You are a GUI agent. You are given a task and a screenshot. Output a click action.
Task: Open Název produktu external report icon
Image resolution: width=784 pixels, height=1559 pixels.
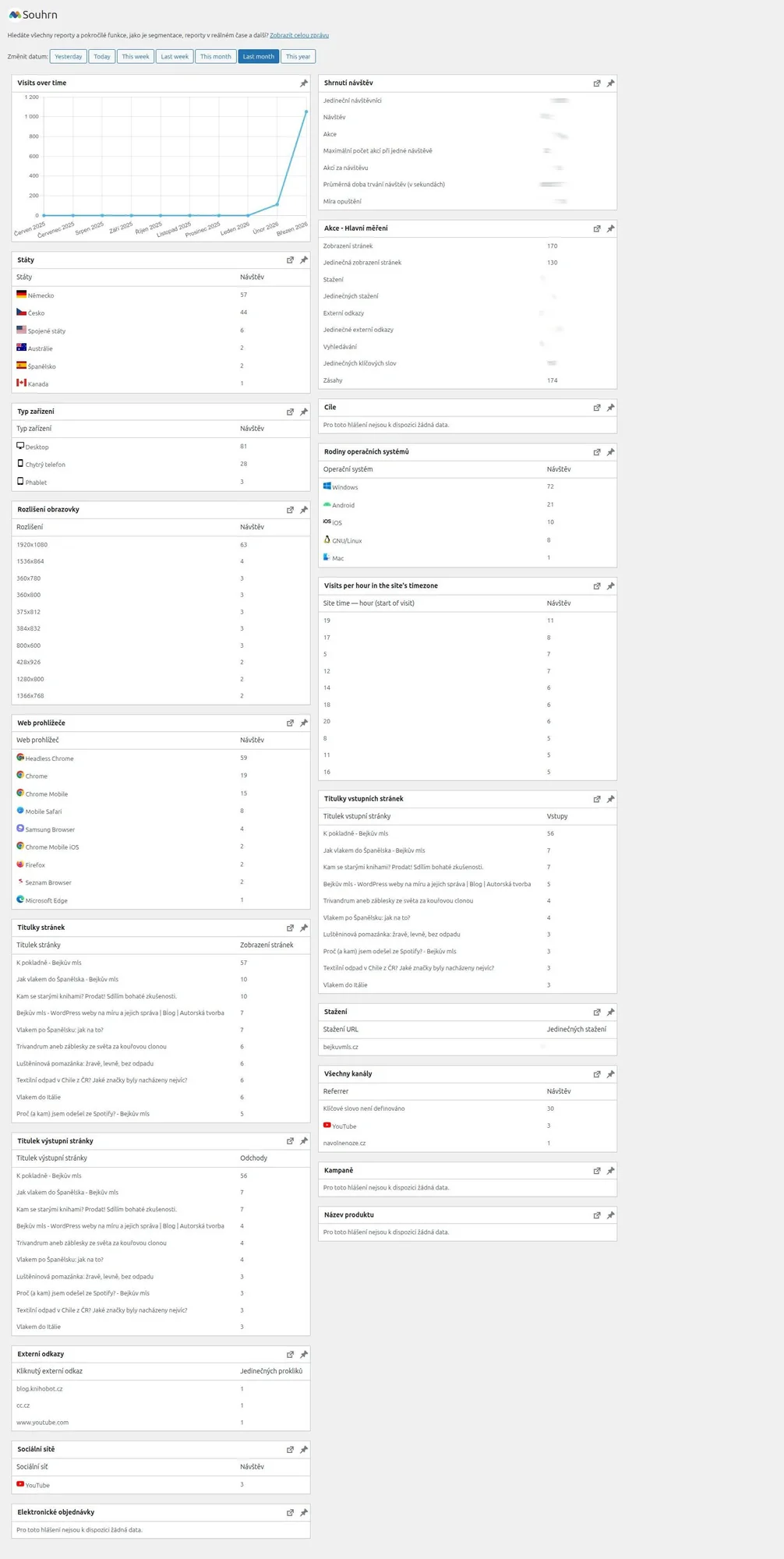[x=597, y=1215]
